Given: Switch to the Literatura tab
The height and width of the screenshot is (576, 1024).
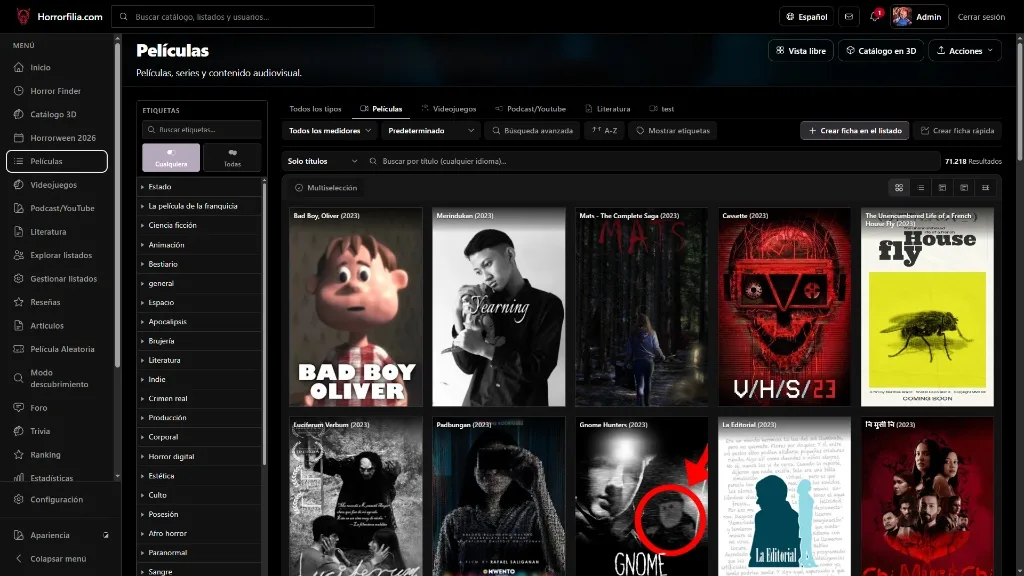Looking at the screenshot, I should coord(607,109).
